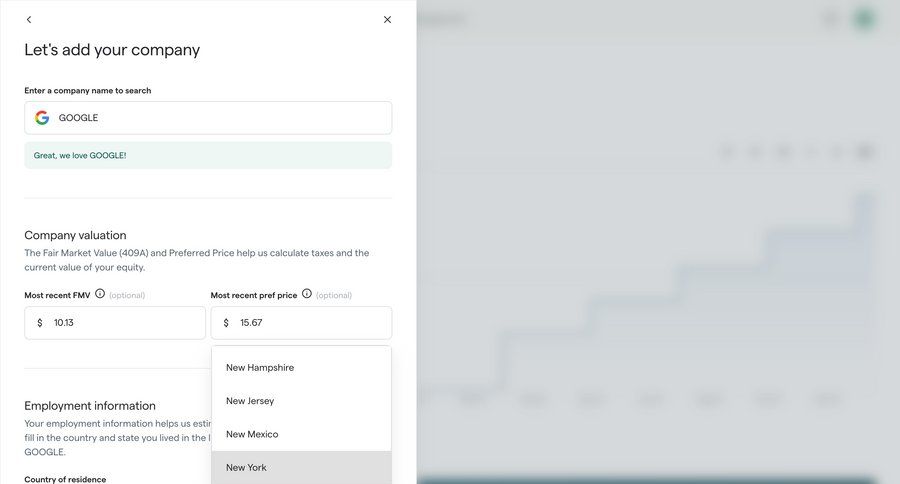Open info tooltip for Most recent pref price
Image resolution: width=900 pixels, height=484 pixels.
pos(307,294)
